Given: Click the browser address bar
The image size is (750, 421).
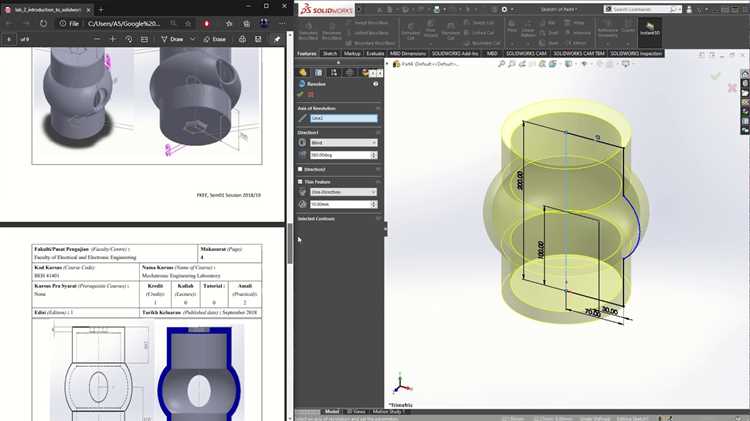Looking at the screenshot, I should [123, 23].
